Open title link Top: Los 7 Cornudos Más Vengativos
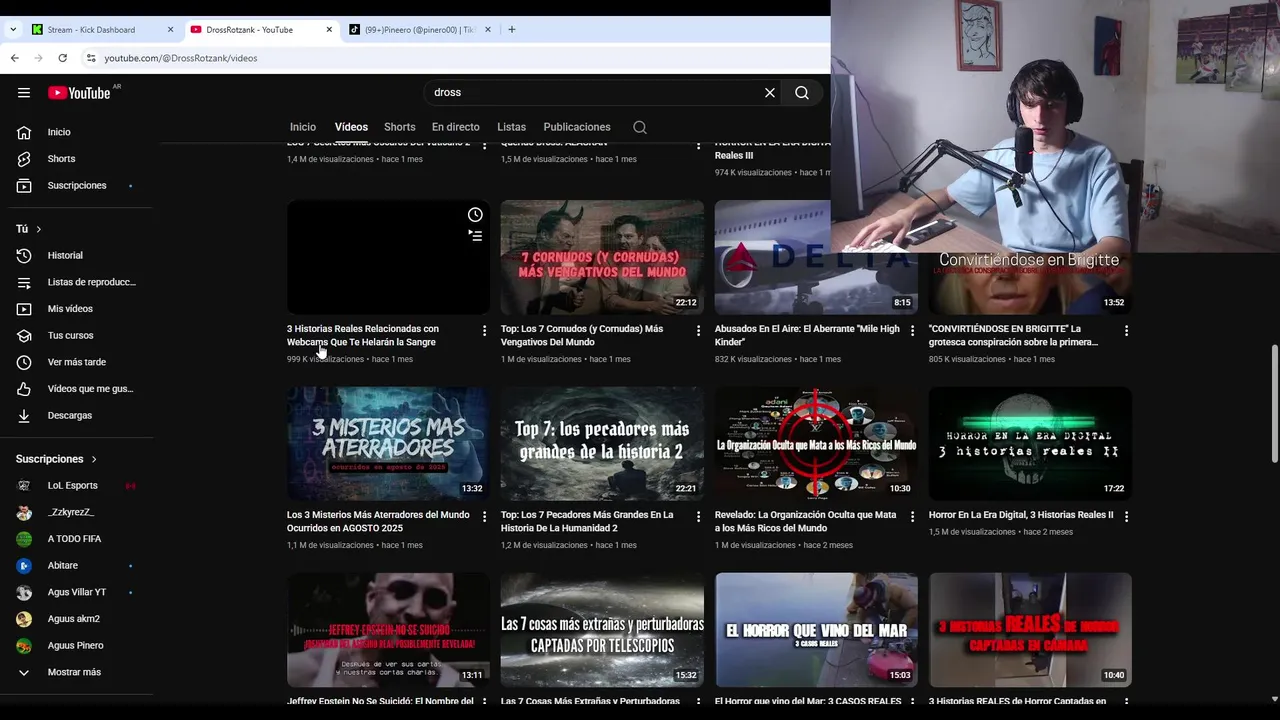This screenshot has width=1280, height=720. (x=582, y=335)
